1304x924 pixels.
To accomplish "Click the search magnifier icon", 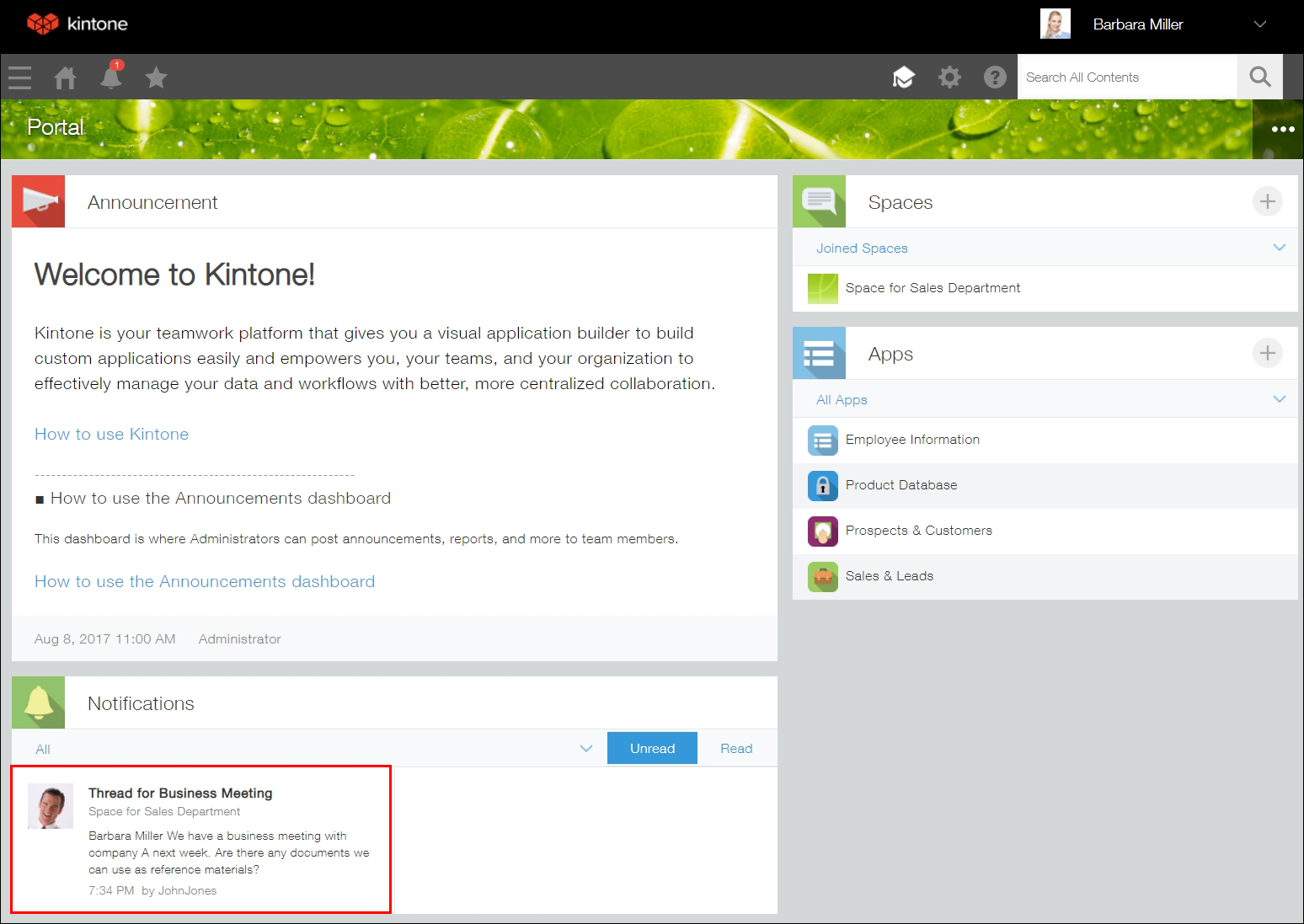I will [1259, 77].
